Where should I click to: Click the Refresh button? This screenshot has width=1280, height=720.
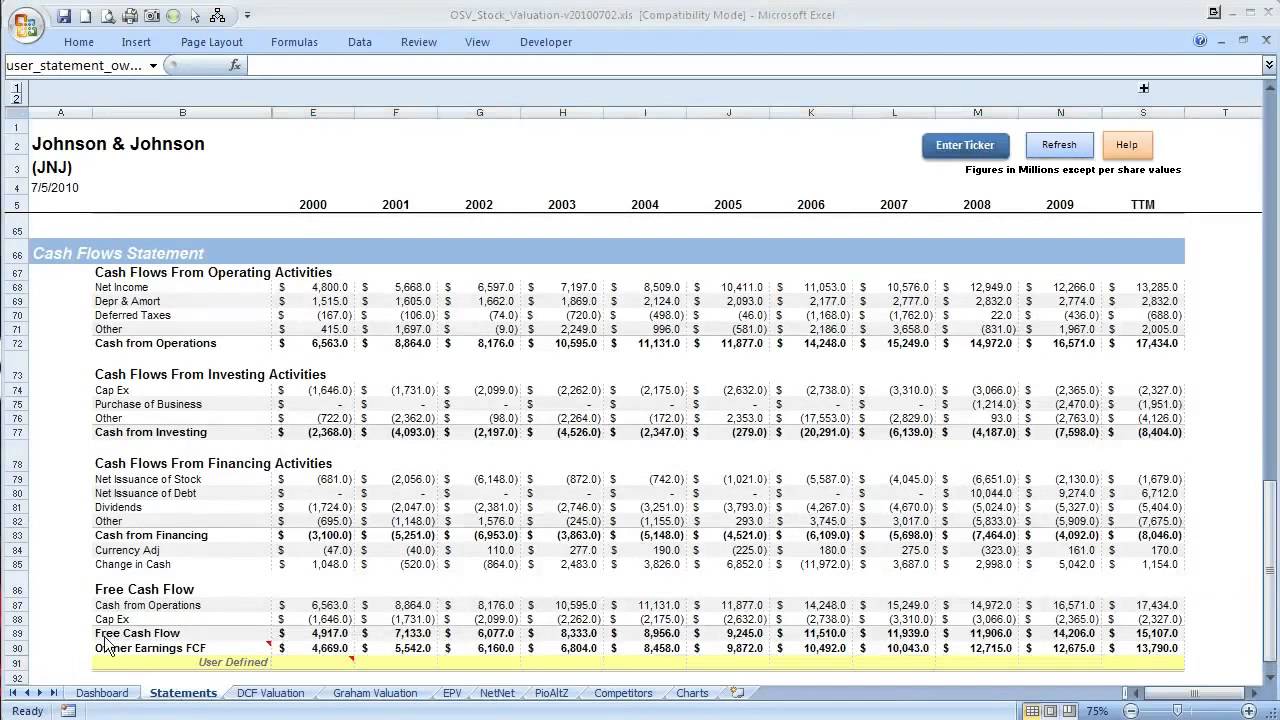click(1059, 145)
